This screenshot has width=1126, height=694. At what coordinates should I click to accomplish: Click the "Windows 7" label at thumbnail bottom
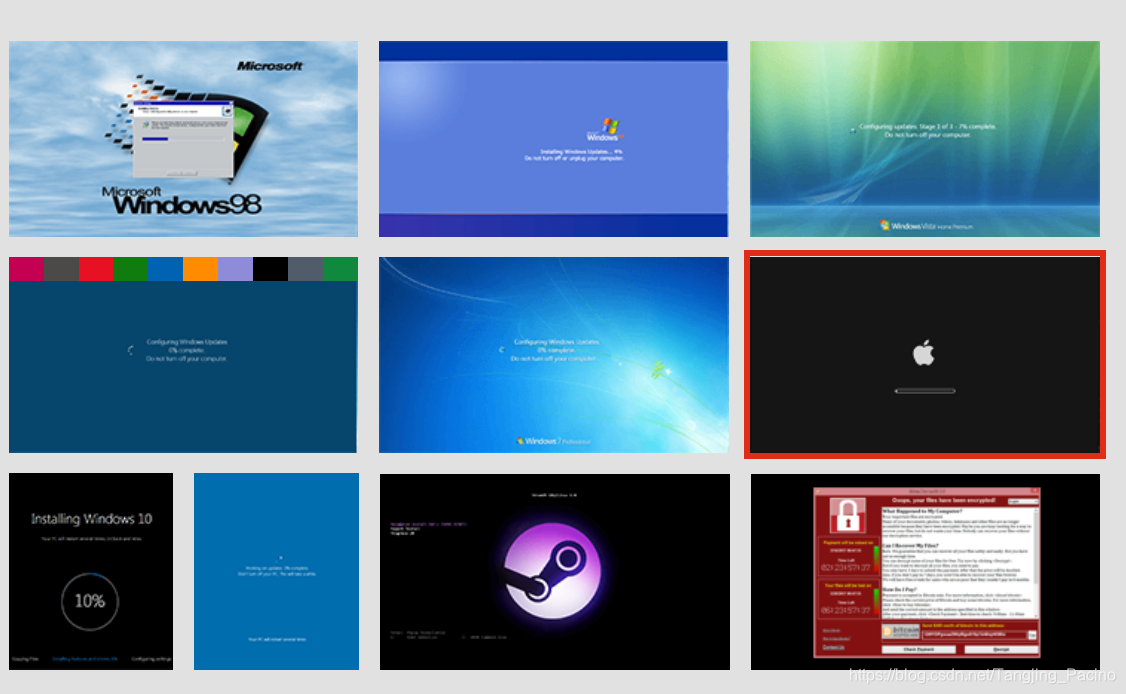click(x=554, y=441)
